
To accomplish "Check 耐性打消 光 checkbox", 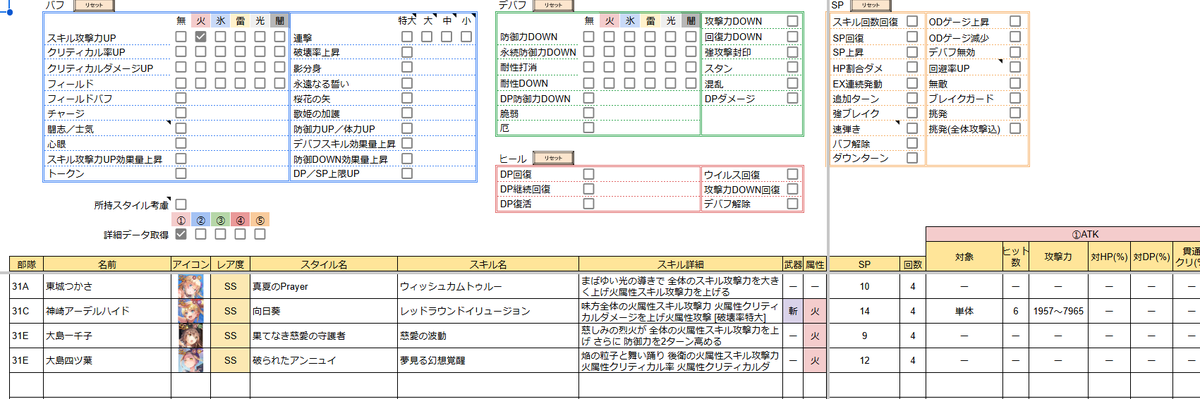I will 670,67.
